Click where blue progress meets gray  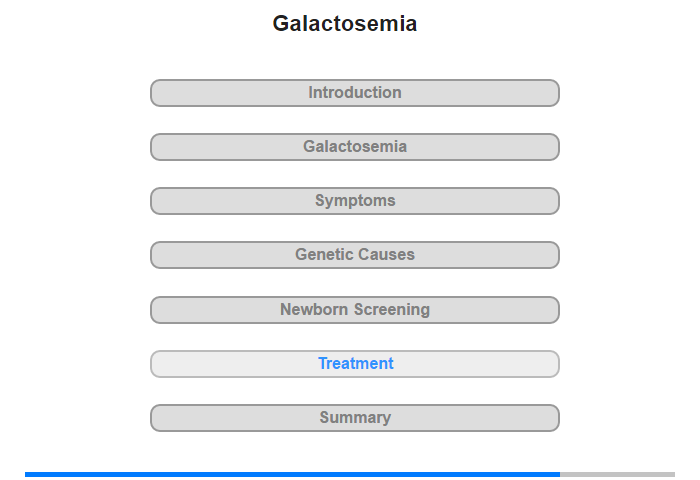(560, 475)
